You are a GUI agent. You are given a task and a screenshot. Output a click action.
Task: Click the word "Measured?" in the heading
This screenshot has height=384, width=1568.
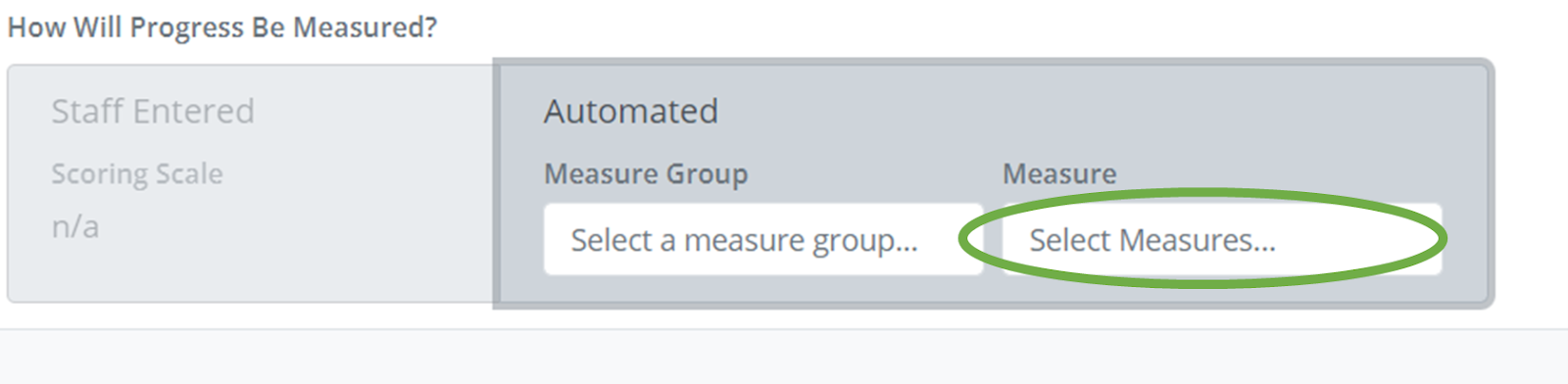click(365, 27)
